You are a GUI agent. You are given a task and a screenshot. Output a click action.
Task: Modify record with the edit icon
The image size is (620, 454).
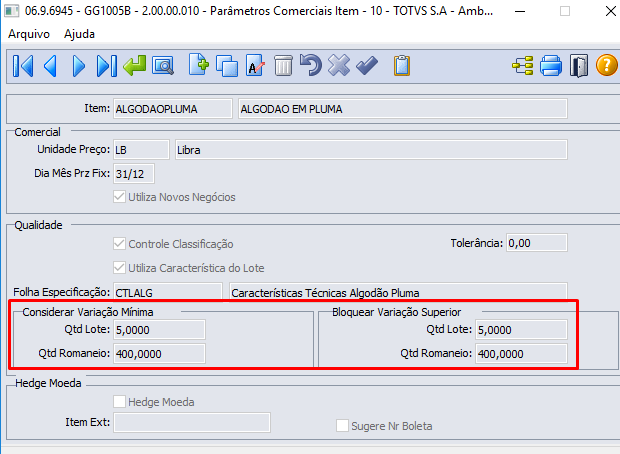pyautogui.click(x=255, y=66)
